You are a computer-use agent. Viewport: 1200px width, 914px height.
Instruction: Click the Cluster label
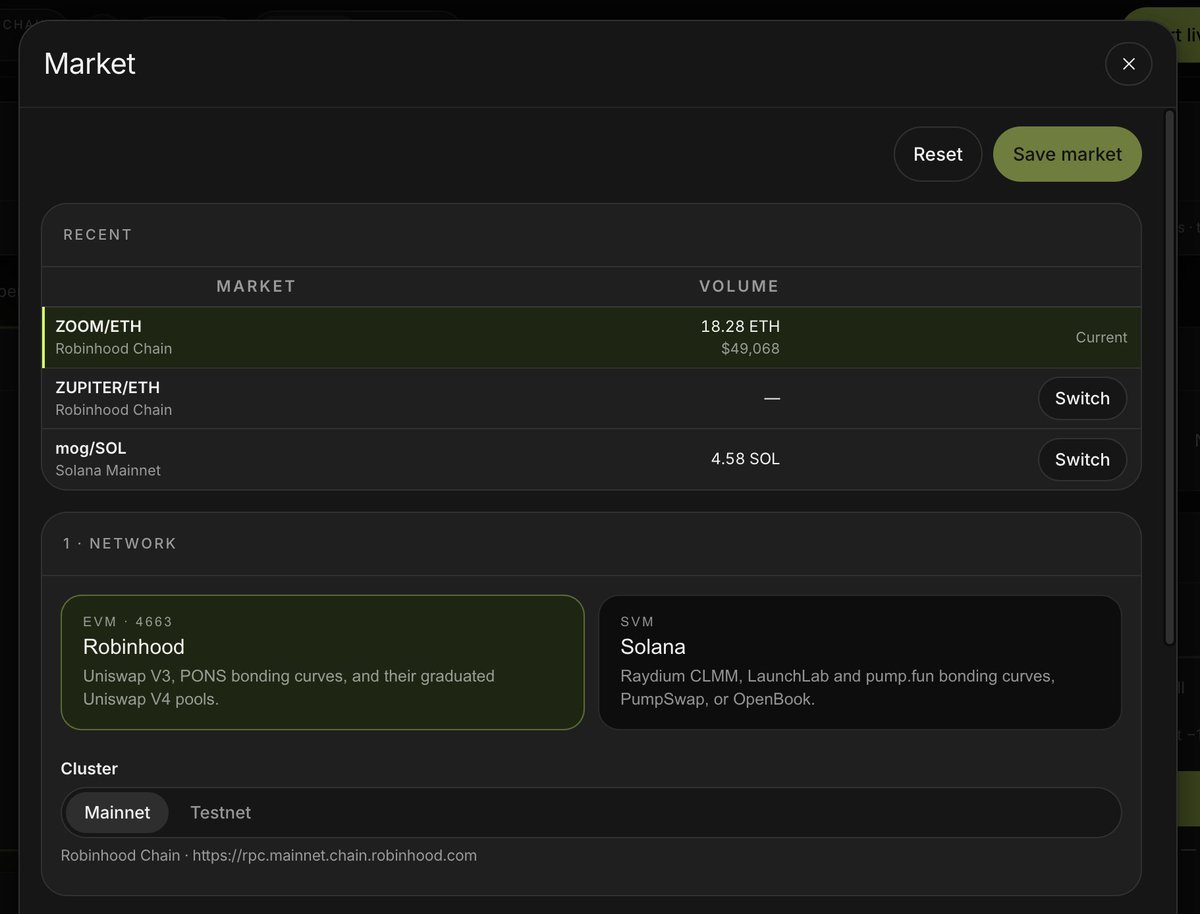click(89, 769)
